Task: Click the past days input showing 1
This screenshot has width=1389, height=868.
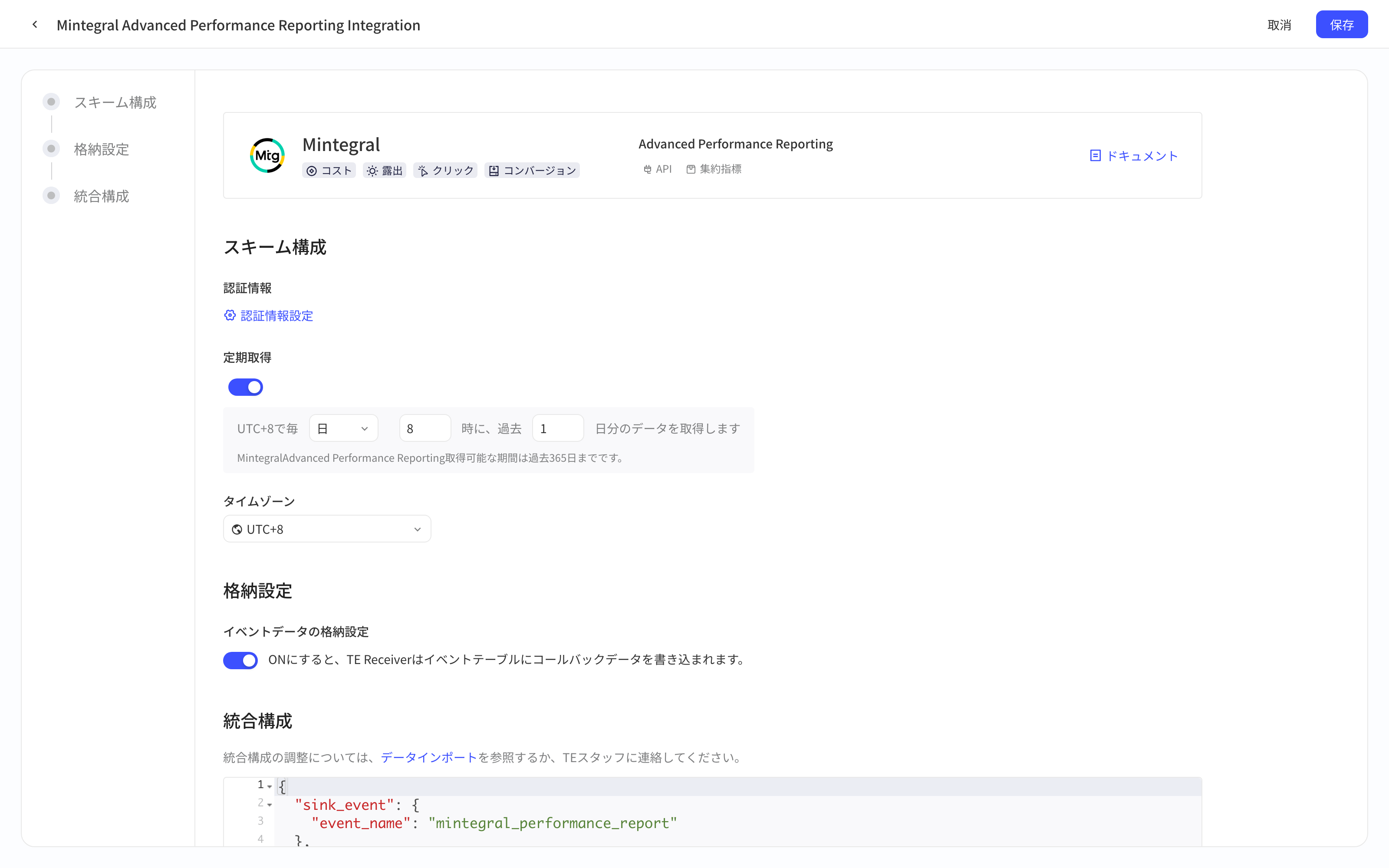Action: 558,428
